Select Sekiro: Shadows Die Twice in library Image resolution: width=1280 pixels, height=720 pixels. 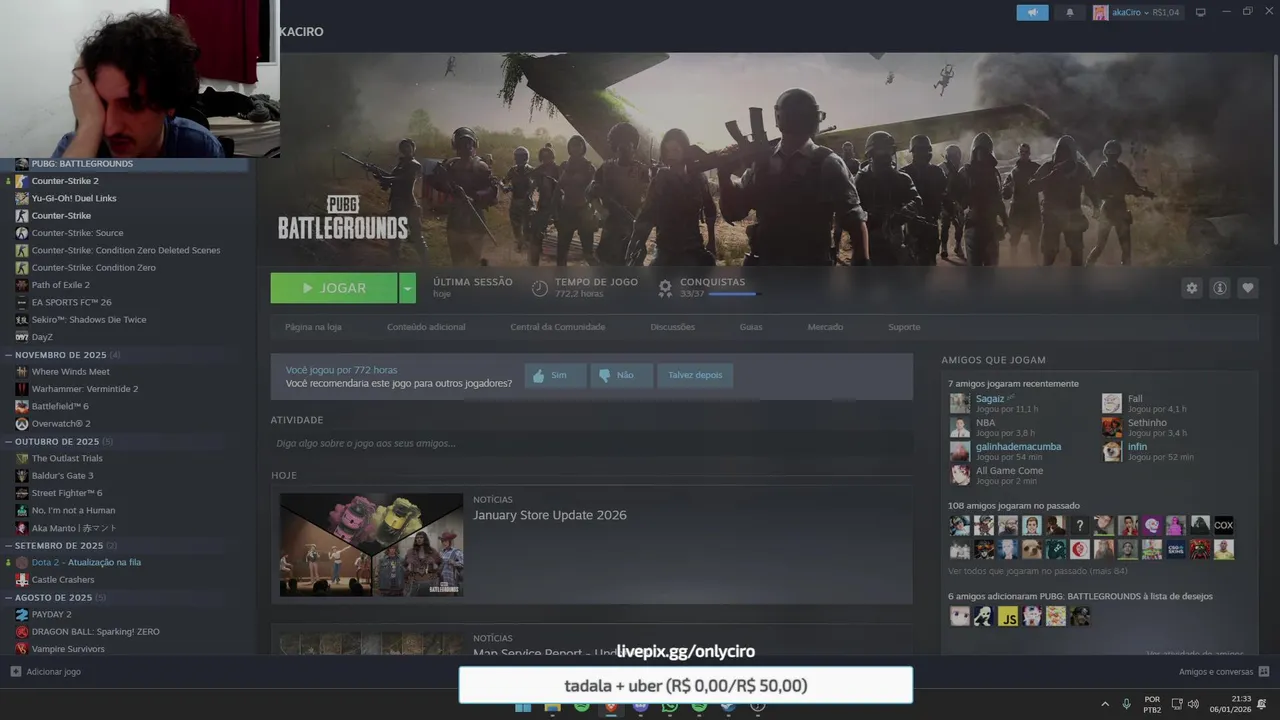(89, 320)
